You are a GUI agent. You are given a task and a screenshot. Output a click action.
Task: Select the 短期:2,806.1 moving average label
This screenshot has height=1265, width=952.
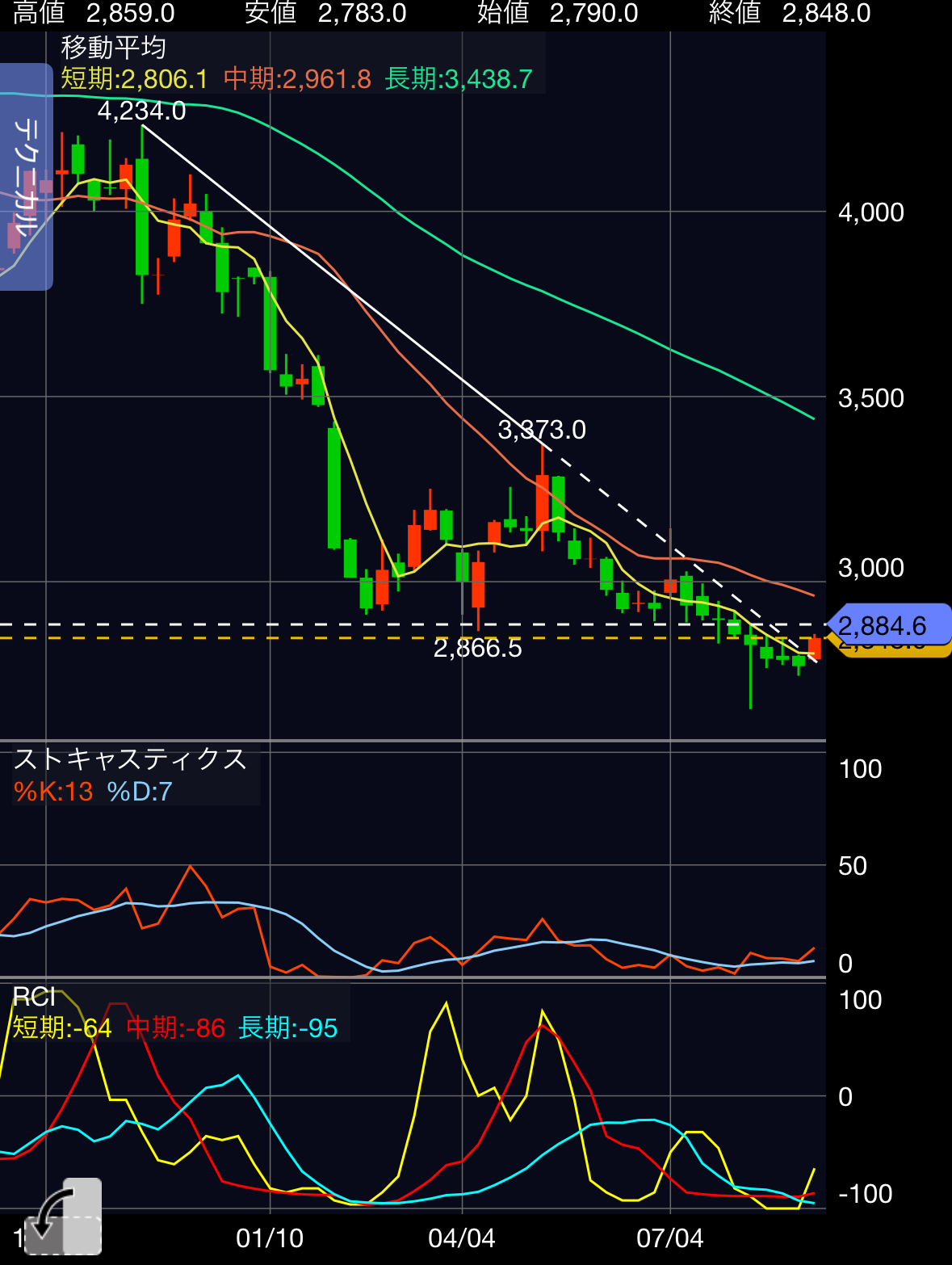(x=135, y=79)
